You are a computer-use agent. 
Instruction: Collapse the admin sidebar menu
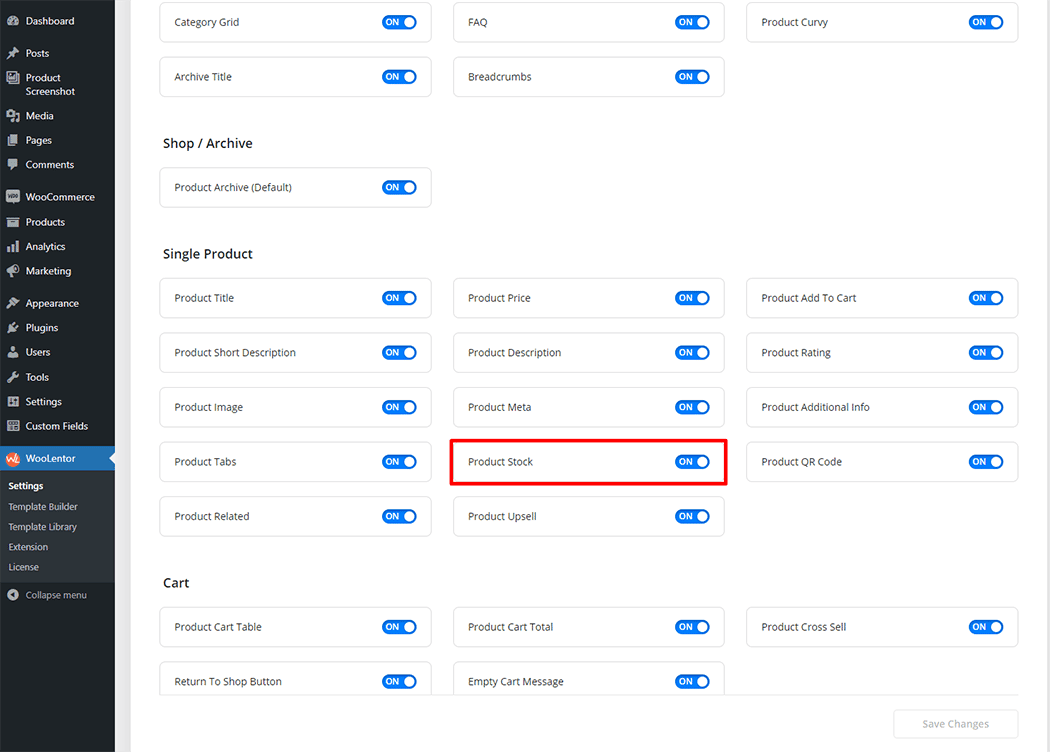tap(47, 595)
